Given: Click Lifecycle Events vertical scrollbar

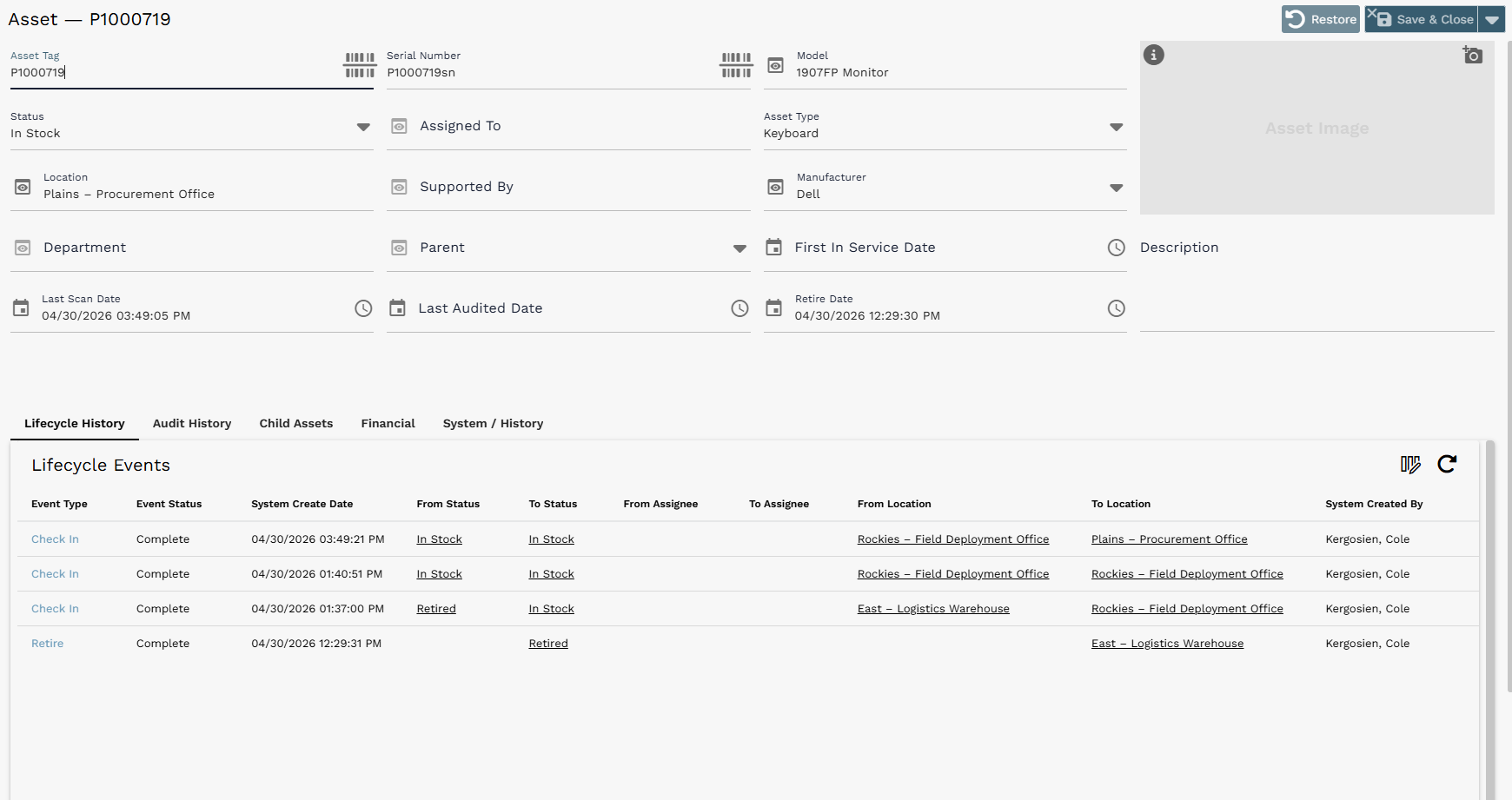Looking at the screenshot, I should (x=1490, y=620).
